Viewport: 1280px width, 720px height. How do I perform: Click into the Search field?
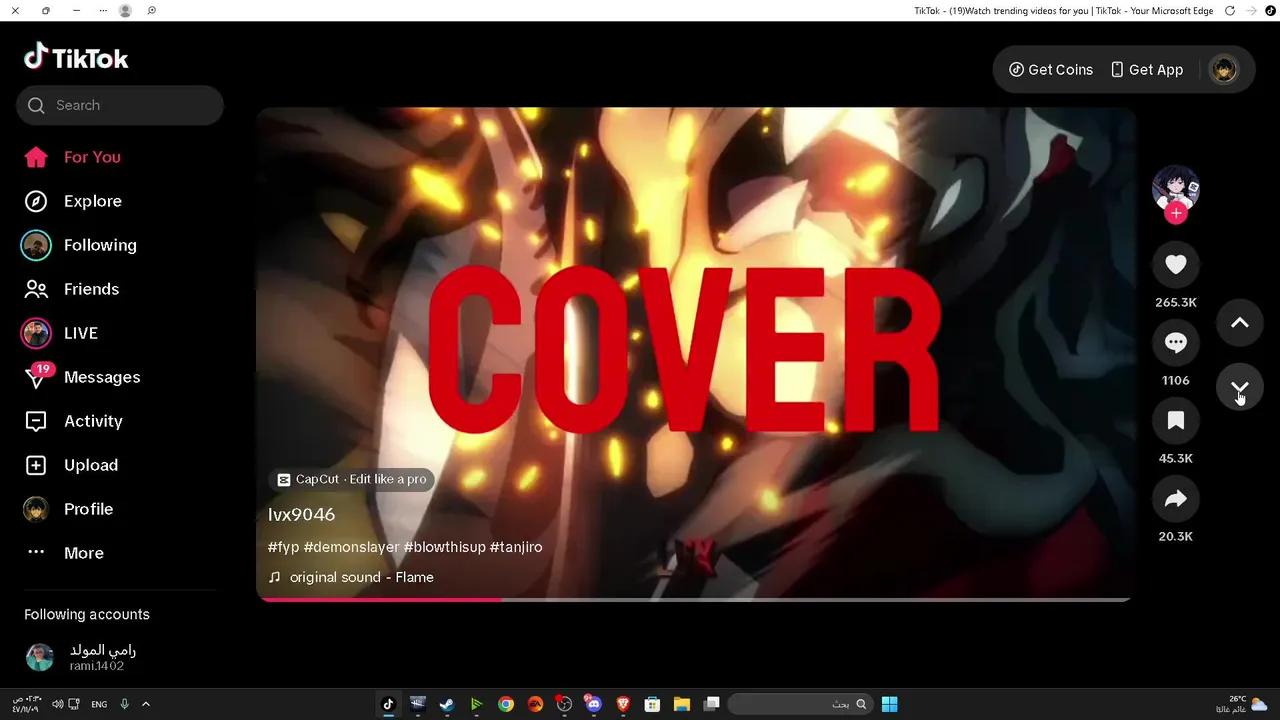(x=120, y=105)
